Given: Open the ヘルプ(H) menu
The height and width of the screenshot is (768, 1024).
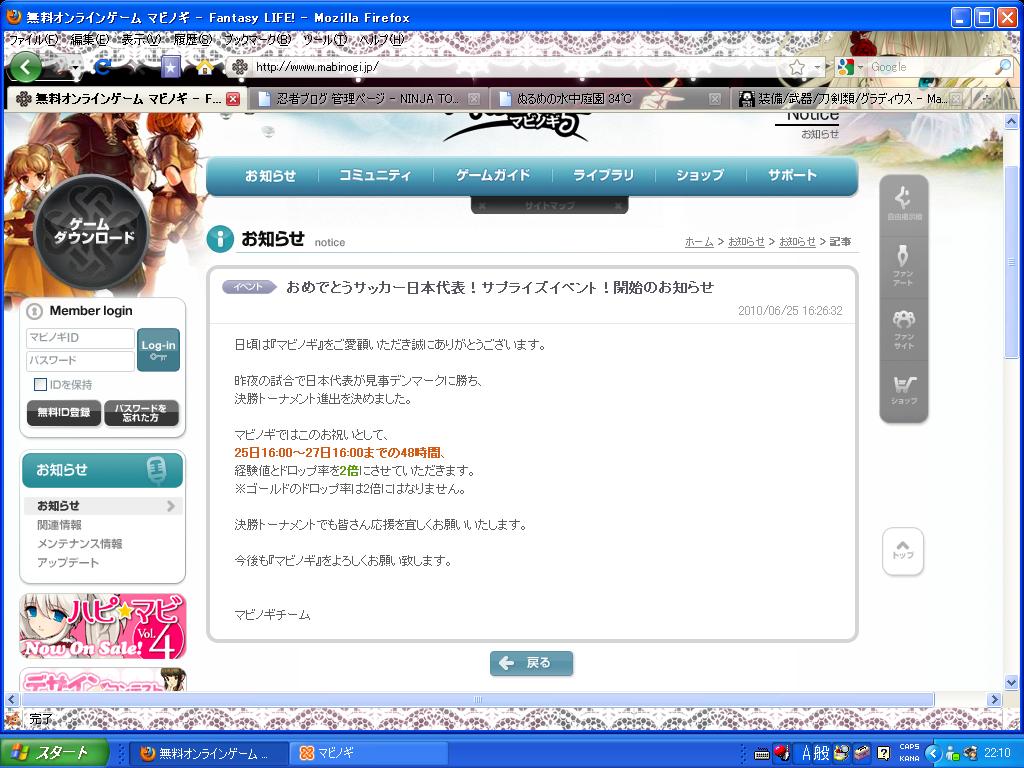Looking at the screenshot, I should pos(382,39).
